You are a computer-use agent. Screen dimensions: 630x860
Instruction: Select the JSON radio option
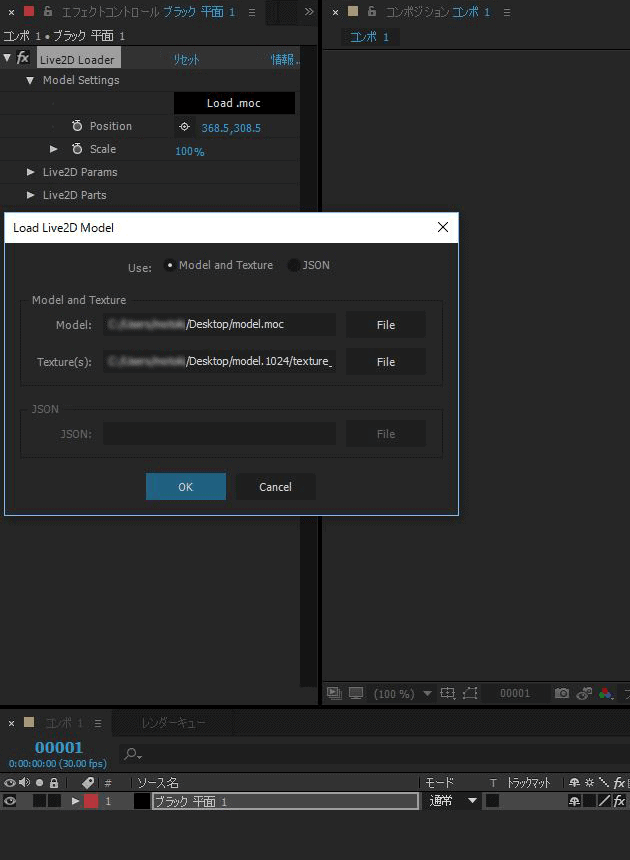(x=294, y=266)
